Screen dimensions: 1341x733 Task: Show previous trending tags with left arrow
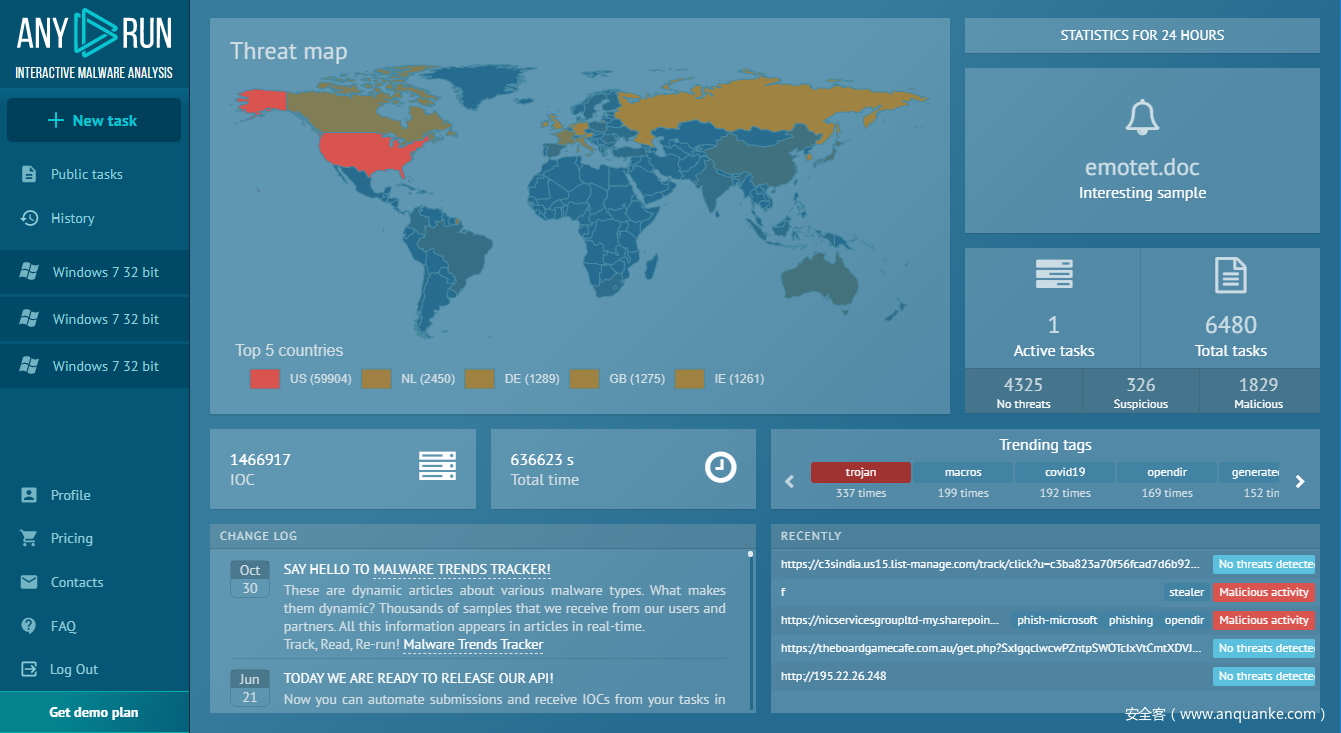[x=789, y=482]
